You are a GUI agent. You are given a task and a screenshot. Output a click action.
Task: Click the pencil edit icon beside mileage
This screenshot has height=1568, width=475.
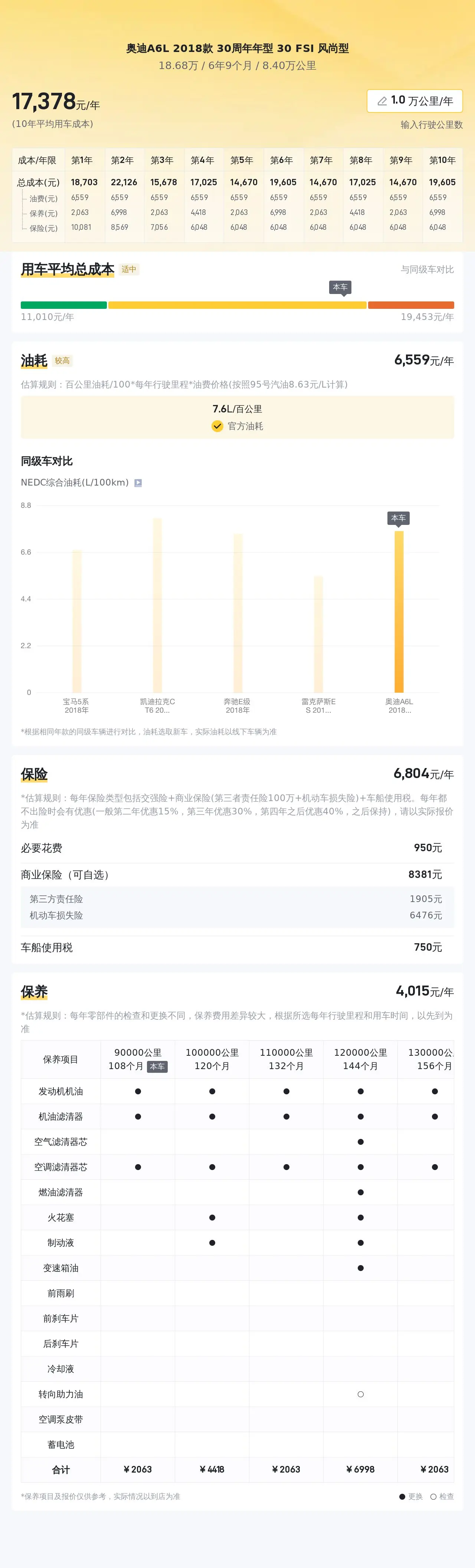[x=382, y=101]
